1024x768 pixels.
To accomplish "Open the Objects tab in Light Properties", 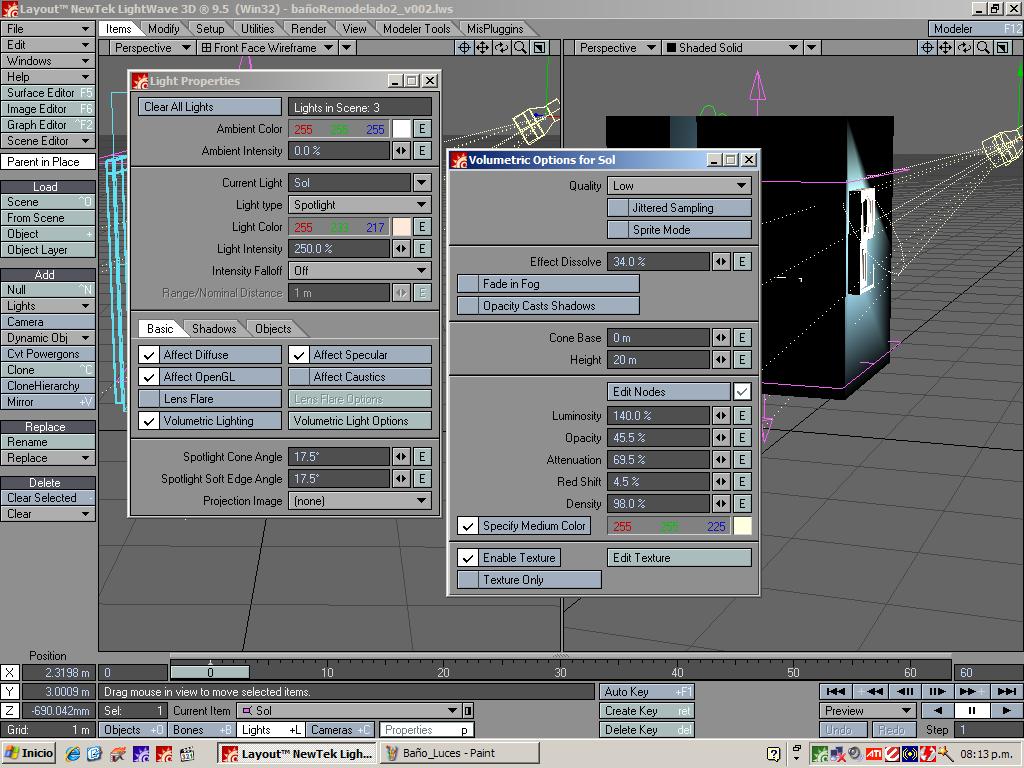I will coord(273,329).
